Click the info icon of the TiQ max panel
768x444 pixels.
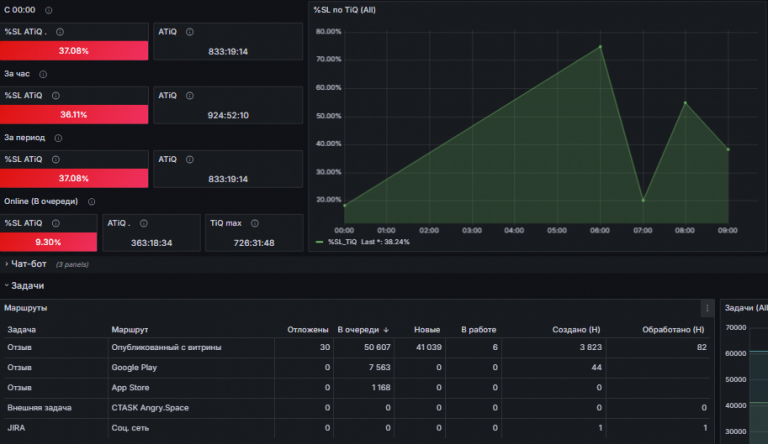pos(255,223)
